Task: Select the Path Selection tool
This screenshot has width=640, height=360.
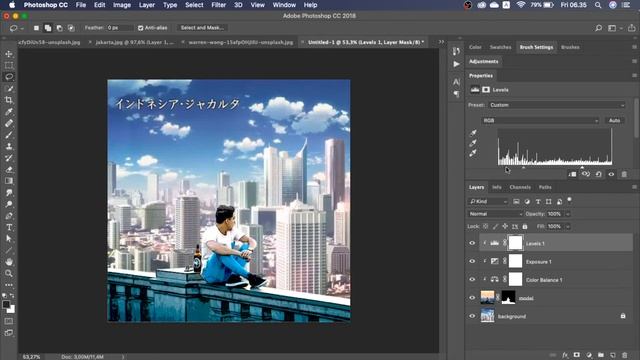Action: 9,239
